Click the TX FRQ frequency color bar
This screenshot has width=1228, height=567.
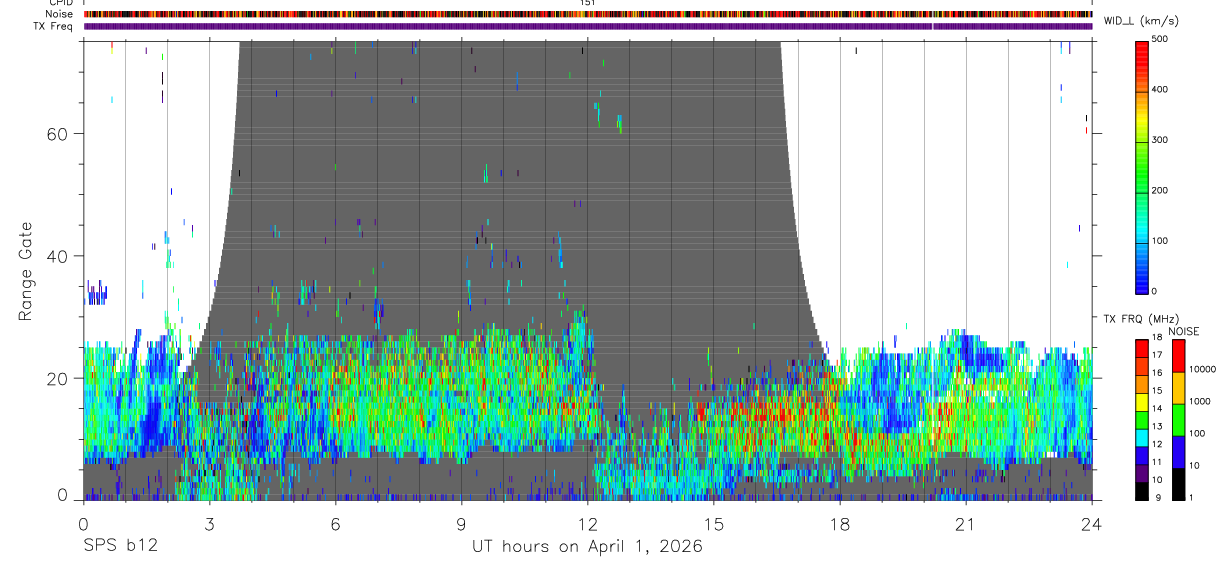pos(1141,419)
